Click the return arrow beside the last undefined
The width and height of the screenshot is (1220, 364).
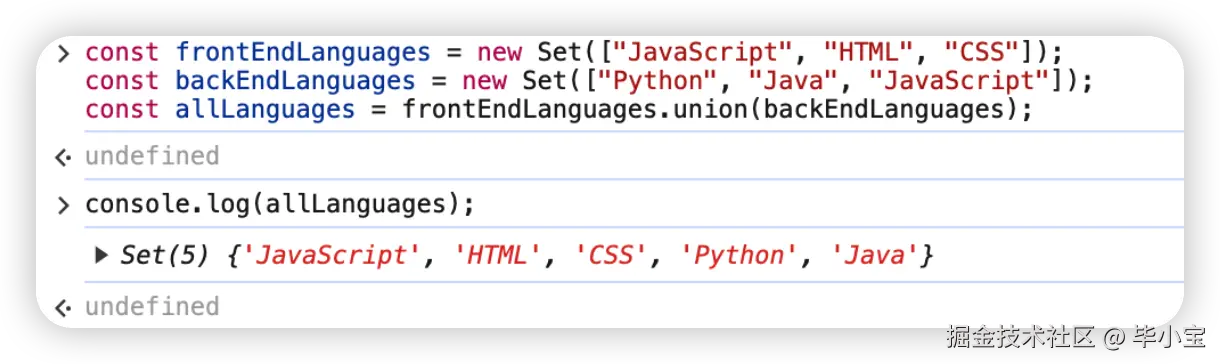[x=64, y=308]
